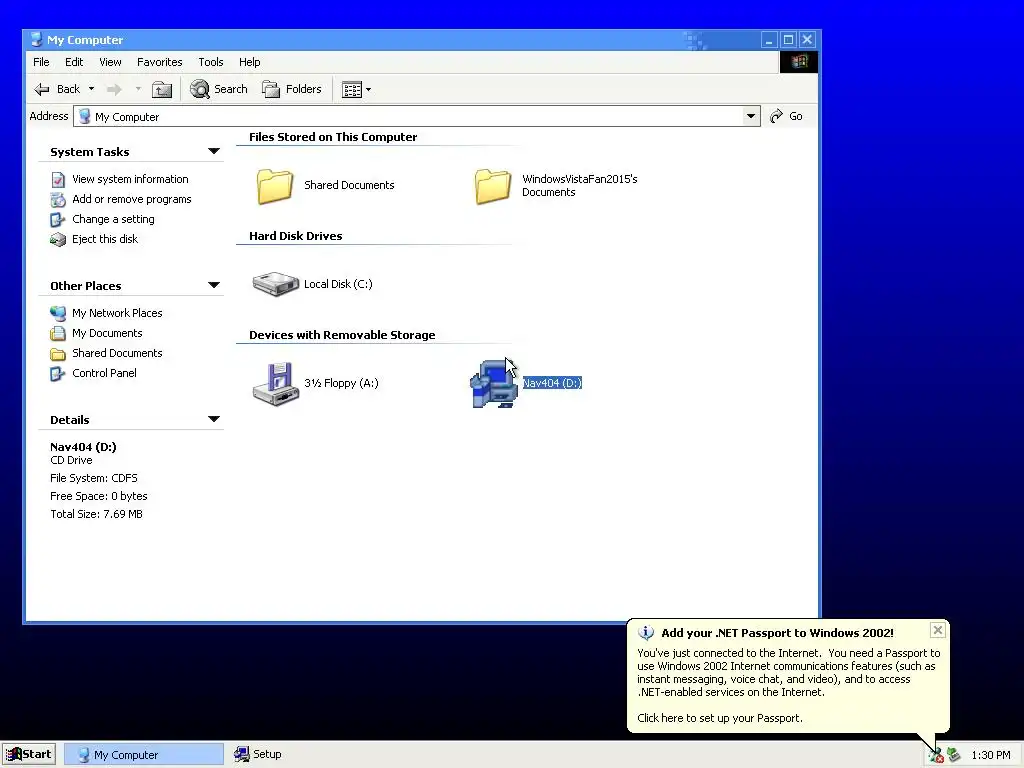Open the Edit menu
Image resolution: width=1024 pixels, height=768 pixels.
point(74,62)
